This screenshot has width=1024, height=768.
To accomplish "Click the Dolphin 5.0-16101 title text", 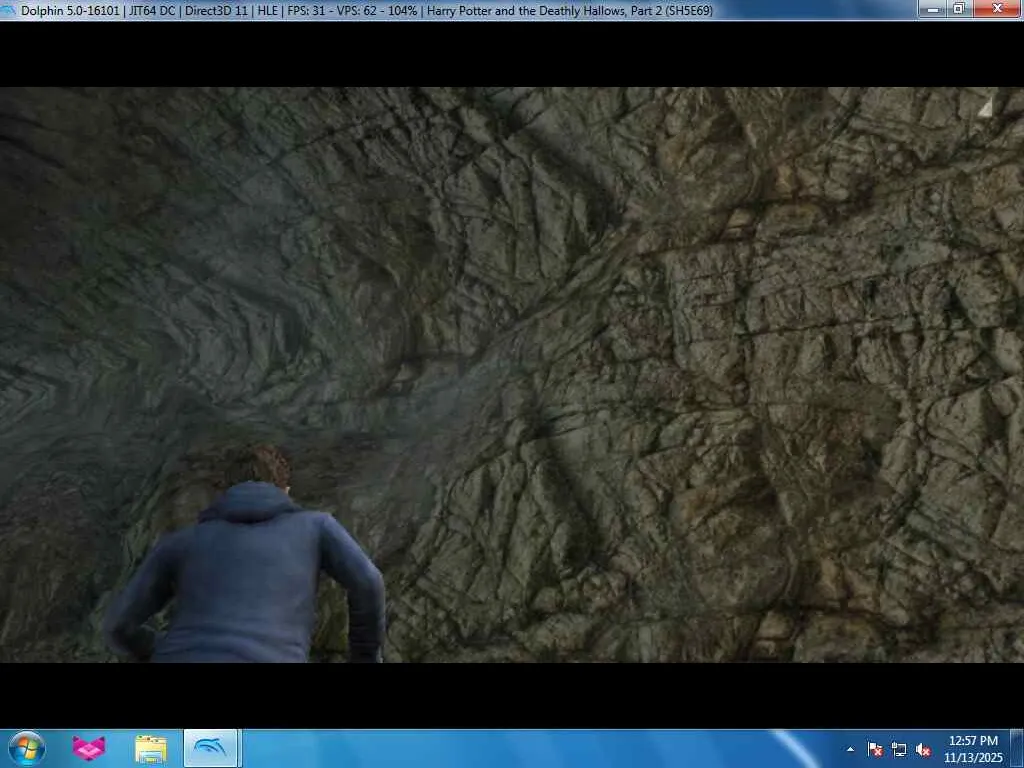I will pyautogui.click(x=71, y=10).
